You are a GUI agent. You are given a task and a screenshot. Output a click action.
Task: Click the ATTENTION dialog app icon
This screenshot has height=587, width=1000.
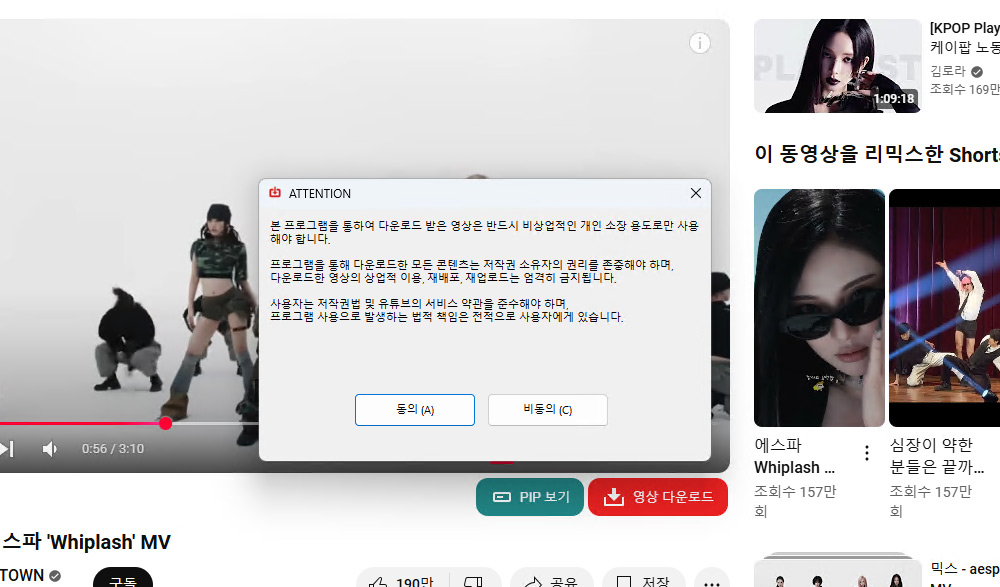click(275, 193)
